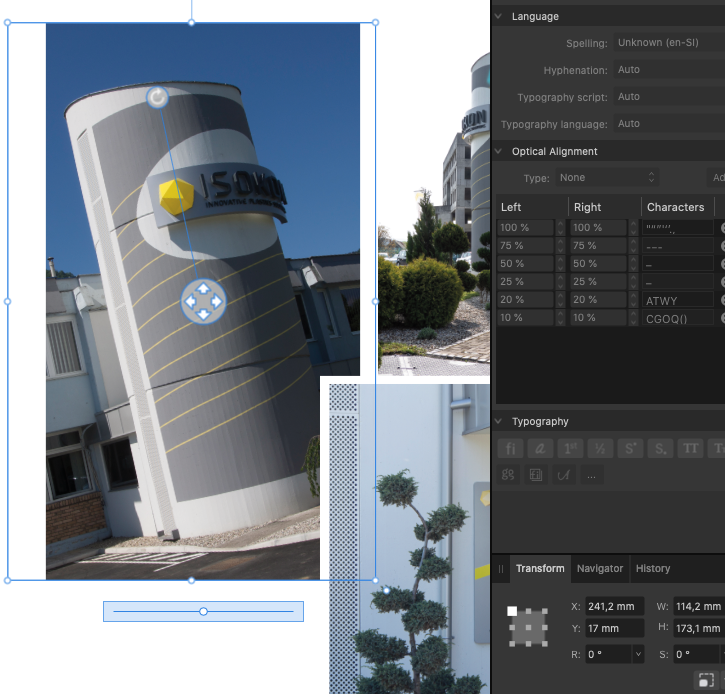
Task: Click the ATWY characters cell
Action: click(x=677, y=301)
